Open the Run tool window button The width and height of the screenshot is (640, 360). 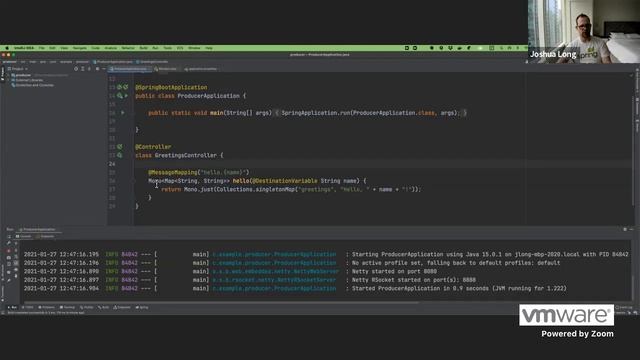pyautogui.click(x=13, y=307)
